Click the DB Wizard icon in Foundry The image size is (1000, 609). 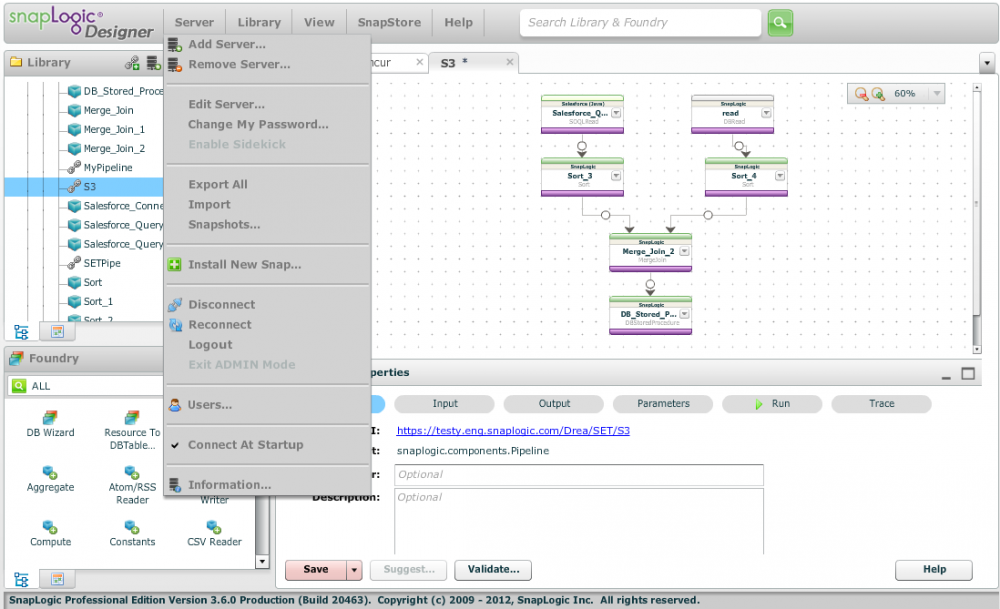pos(50,418)
